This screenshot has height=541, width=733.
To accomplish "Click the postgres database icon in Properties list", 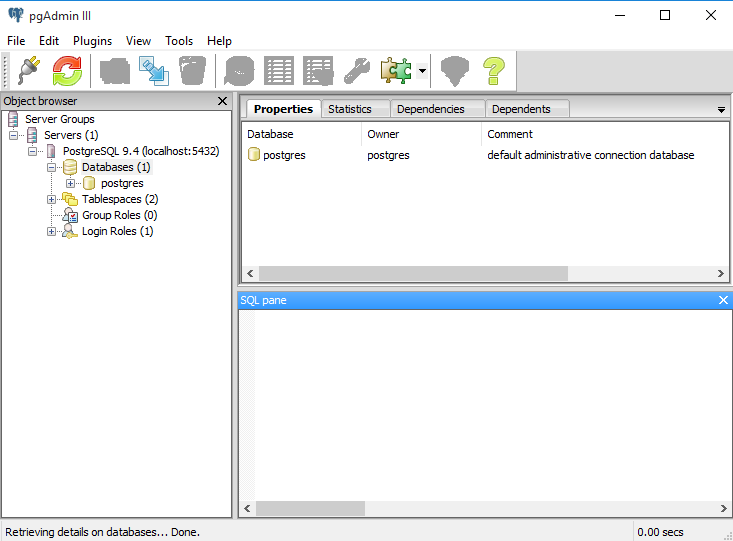I will (254, 154).
